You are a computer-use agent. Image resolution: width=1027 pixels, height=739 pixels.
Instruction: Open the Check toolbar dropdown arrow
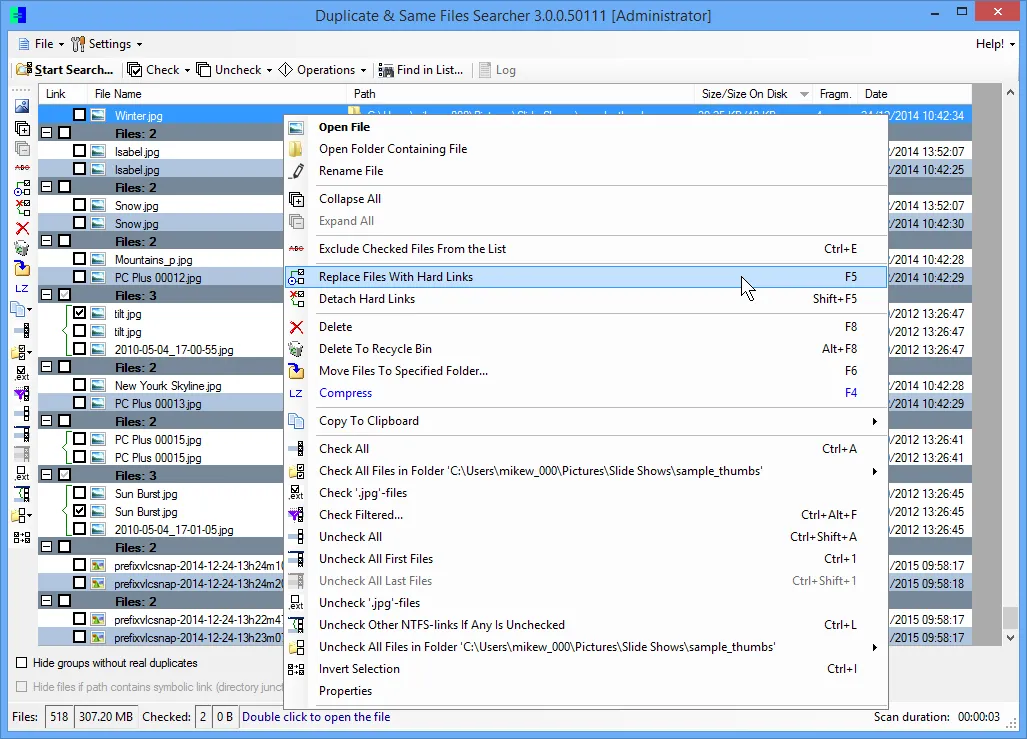click(187, 70)
